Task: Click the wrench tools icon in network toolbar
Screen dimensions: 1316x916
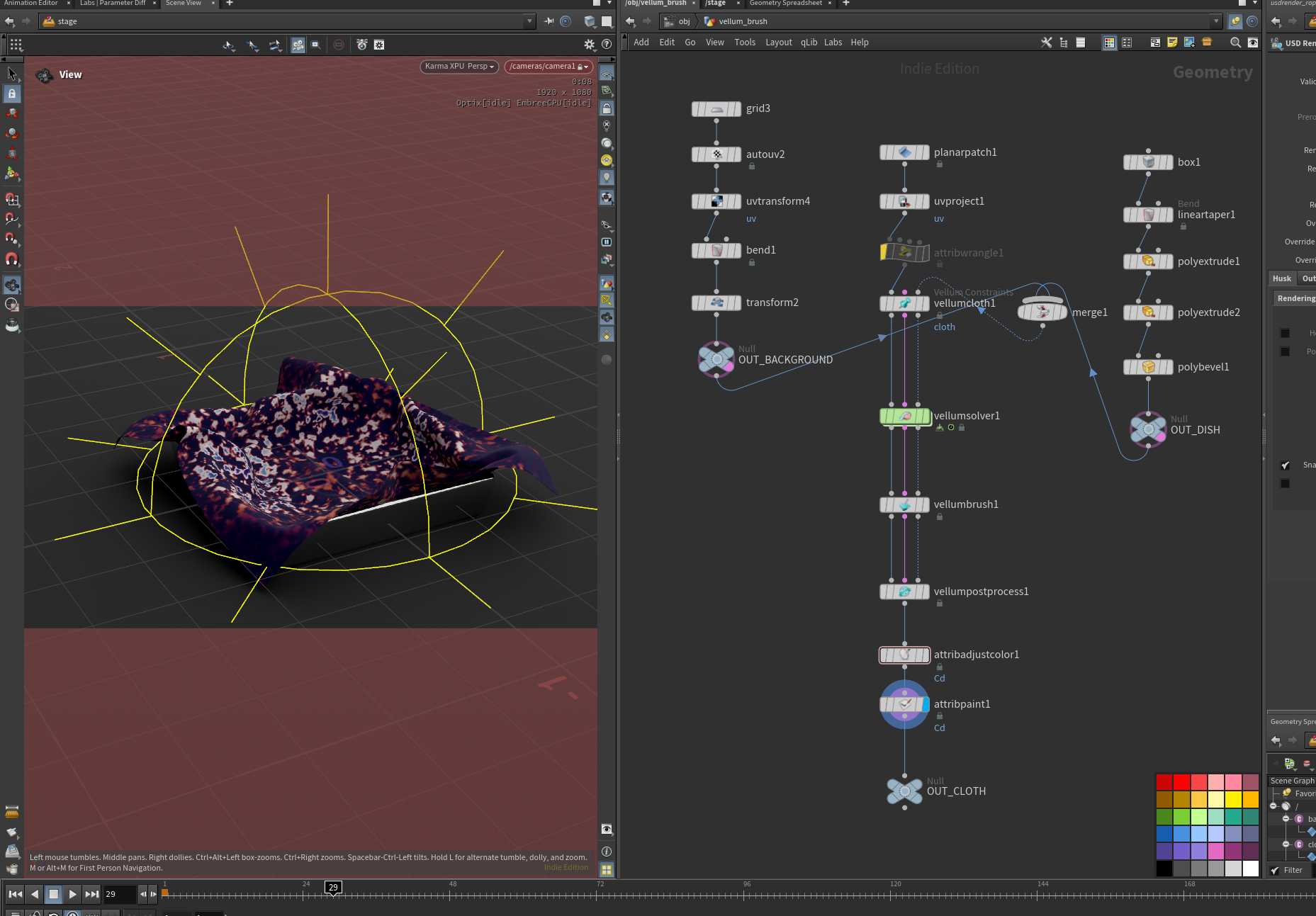Action: pyautogui.click(x=1046, y=43)
